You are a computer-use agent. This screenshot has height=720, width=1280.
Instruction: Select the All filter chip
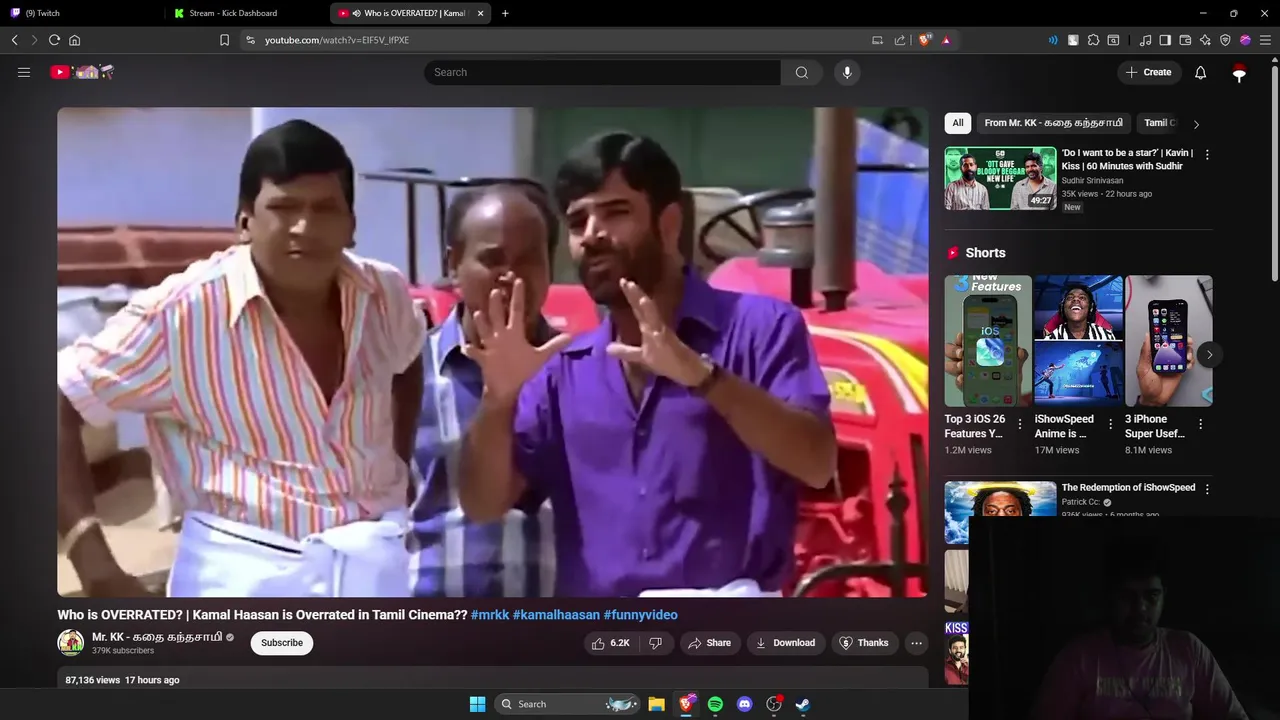[x=958, y=123]
